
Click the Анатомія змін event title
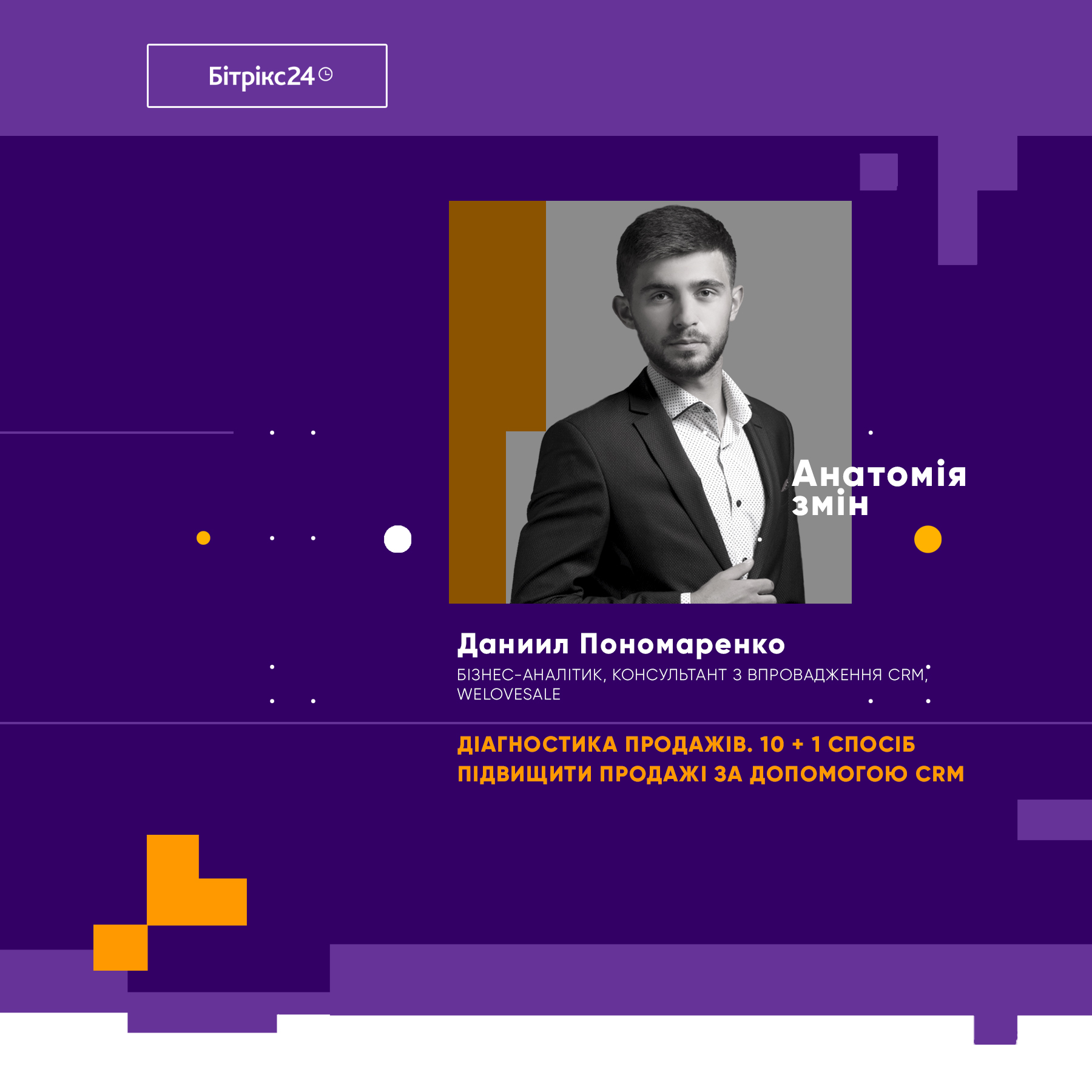[x=878, y=489]
